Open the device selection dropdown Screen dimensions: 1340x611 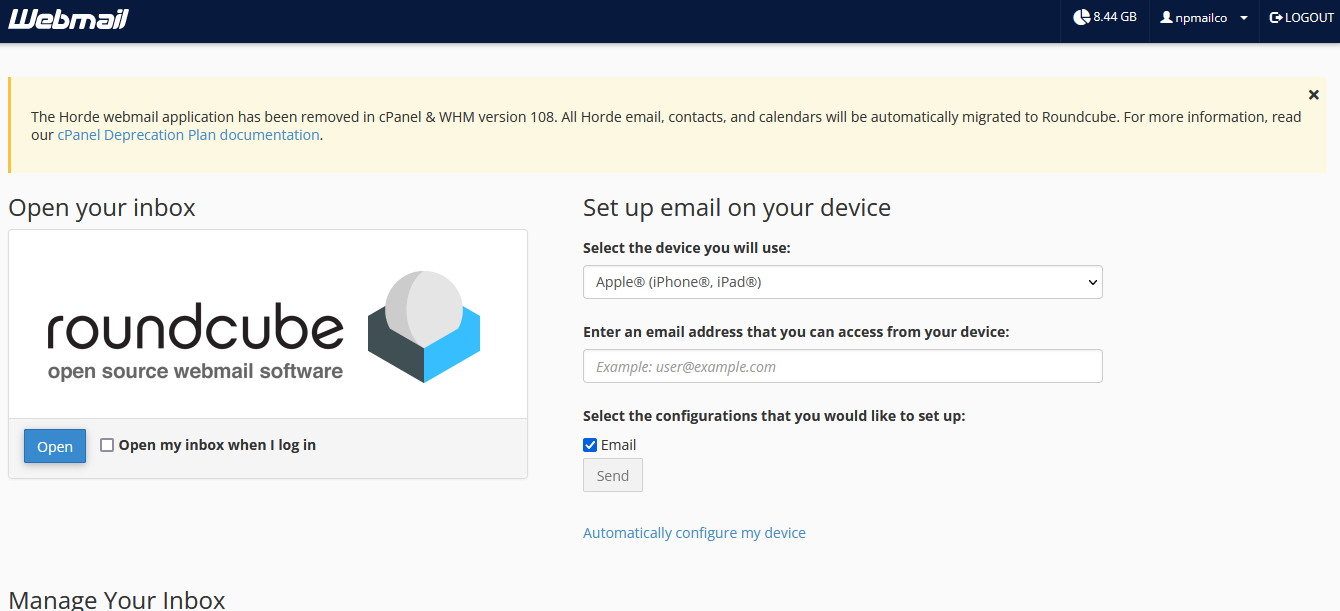(x=843, y=282)
